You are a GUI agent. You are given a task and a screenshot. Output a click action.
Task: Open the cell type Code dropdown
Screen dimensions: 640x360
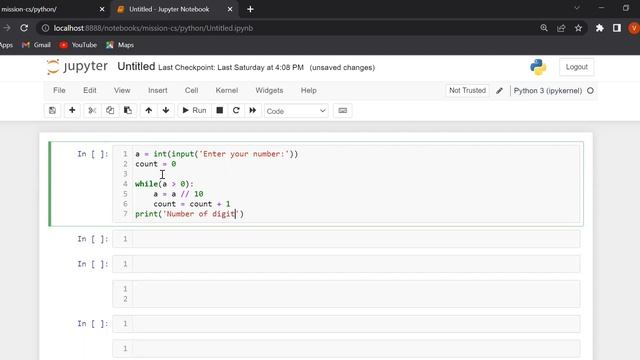click(x=296, y=111)
